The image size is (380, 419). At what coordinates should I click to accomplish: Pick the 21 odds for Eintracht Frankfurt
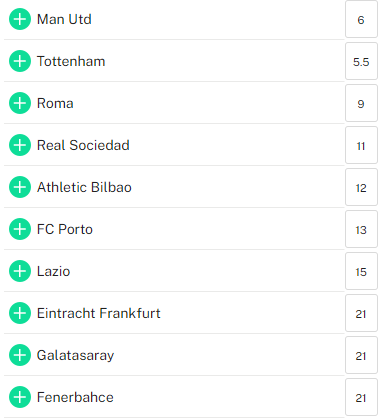tap(361, 313)
